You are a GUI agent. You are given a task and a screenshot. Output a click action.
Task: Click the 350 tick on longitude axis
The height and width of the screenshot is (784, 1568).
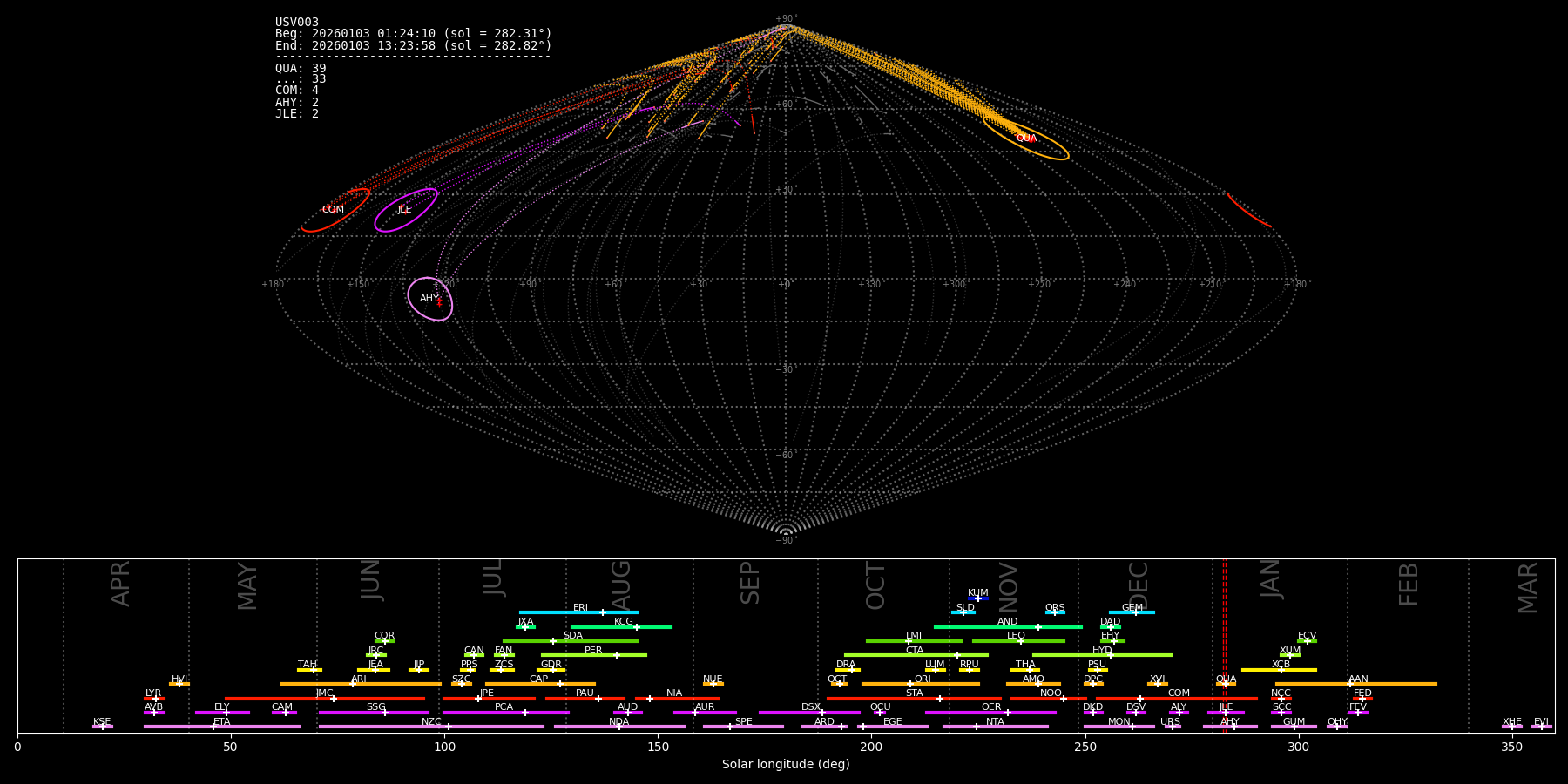point(1512,747)
